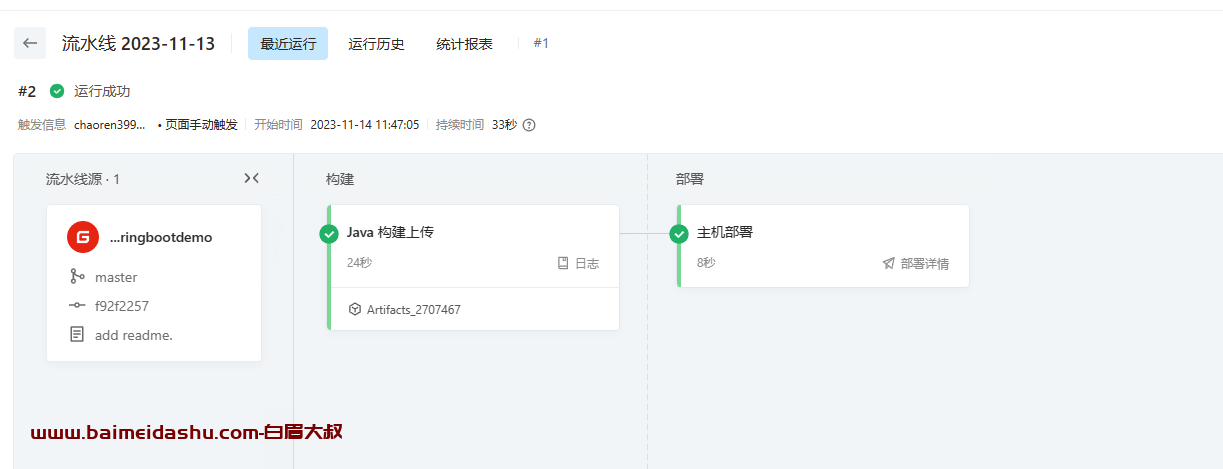Image resolution: width=1223 pixels, height=469 pixels.
Task: Click the document icon beside add readme.
Action: pos(77,334)
